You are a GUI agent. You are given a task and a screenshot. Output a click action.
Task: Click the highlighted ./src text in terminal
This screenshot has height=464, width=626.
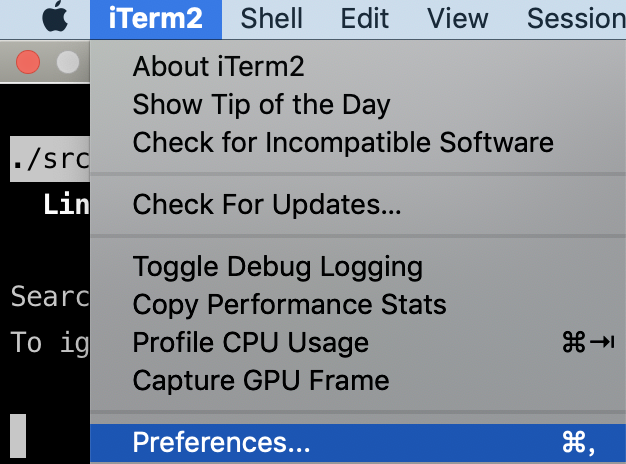[x=50, y=159]
